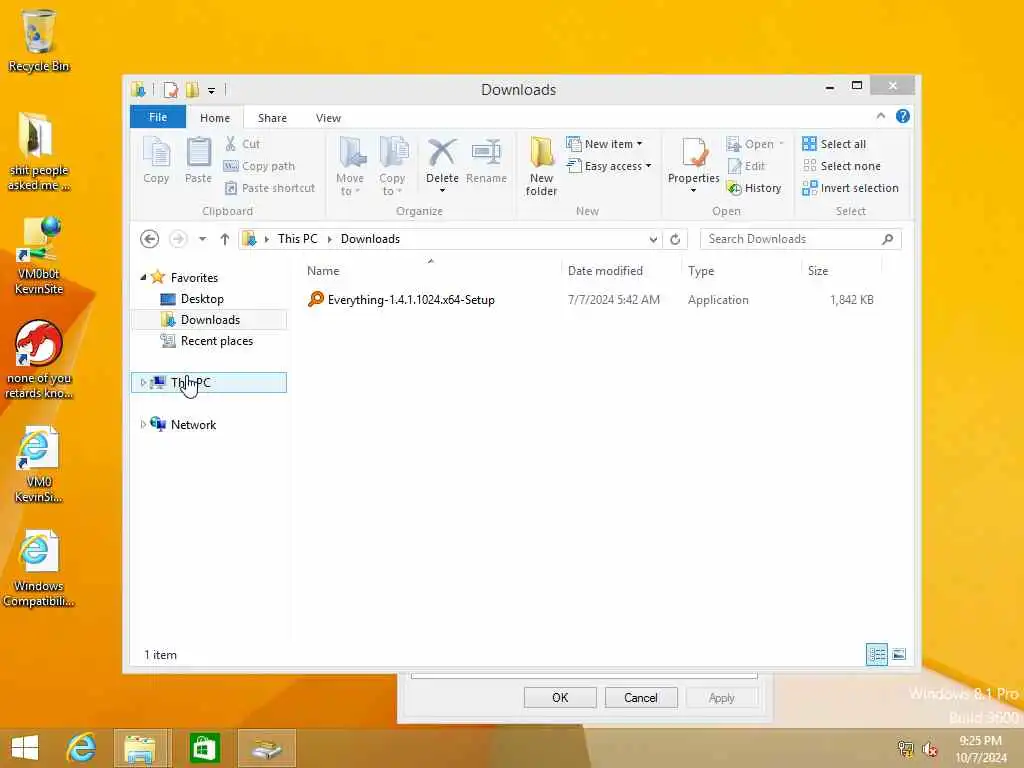Open file History from the ribbon
The width and height of the screenshot is (1024, 768).
[x=754, y=188]
